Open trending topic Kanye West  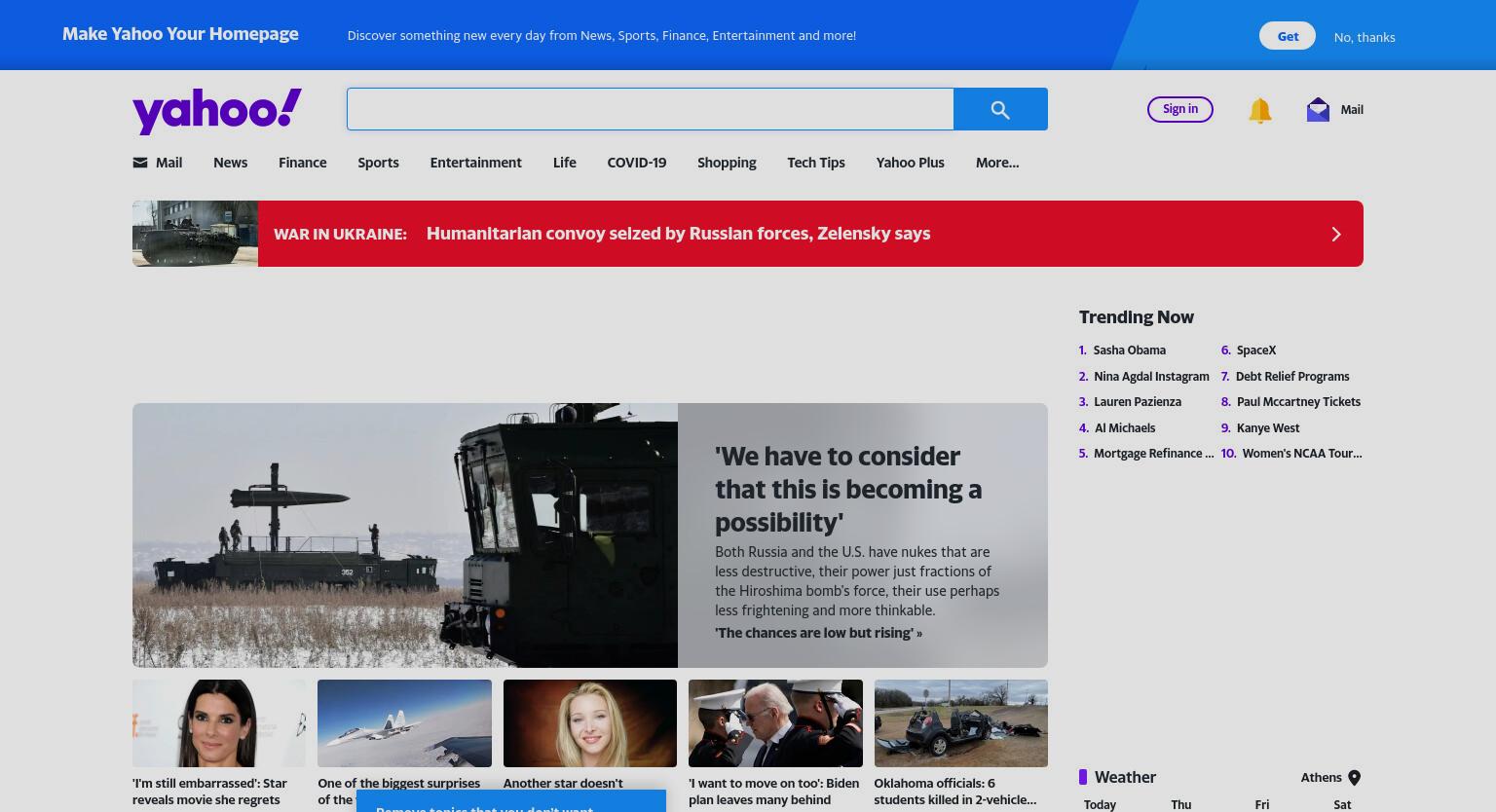[1268, 428]
